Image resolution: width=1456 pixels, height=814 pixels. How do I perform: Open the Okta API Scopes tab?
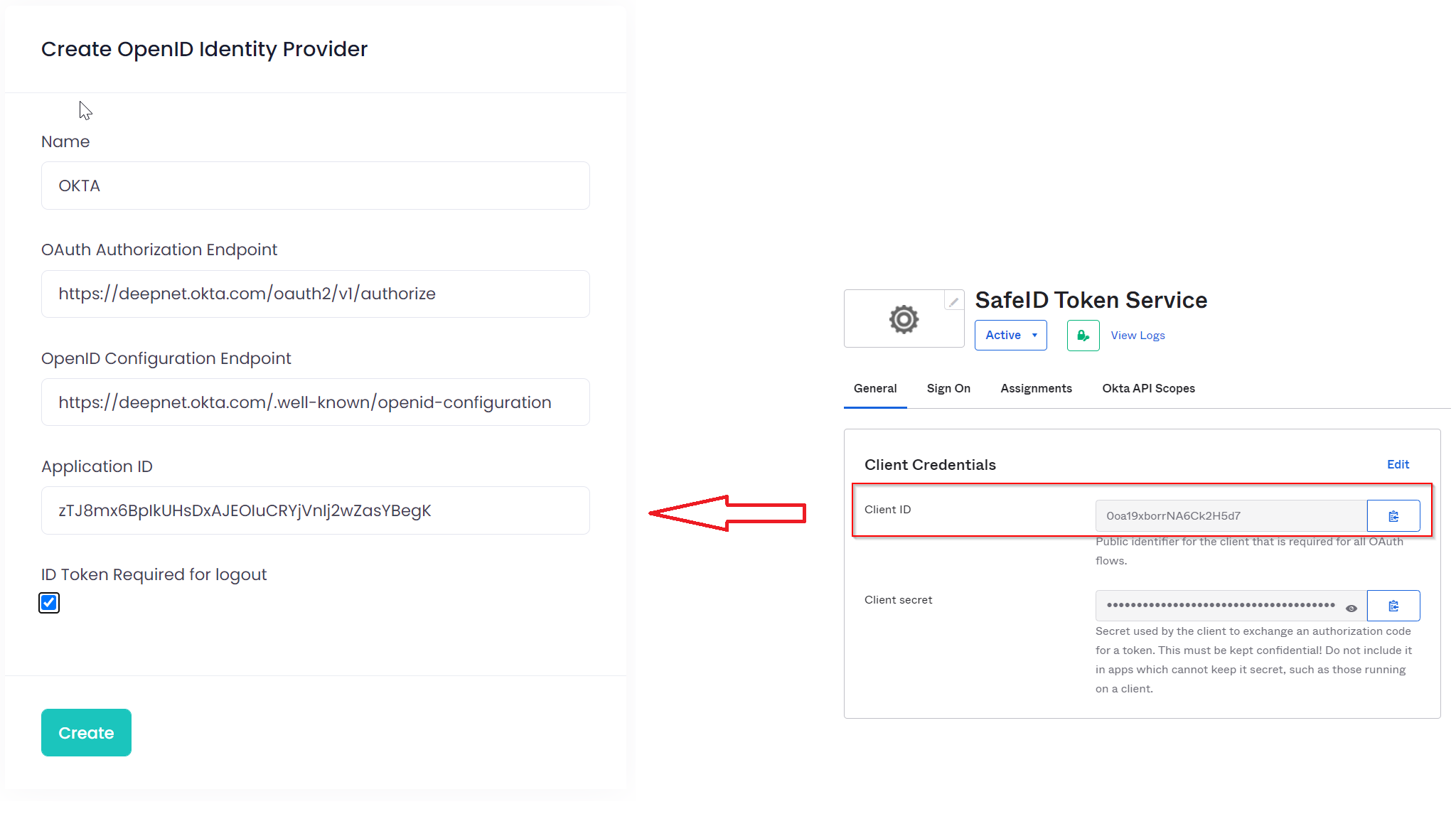point(1148,388)
